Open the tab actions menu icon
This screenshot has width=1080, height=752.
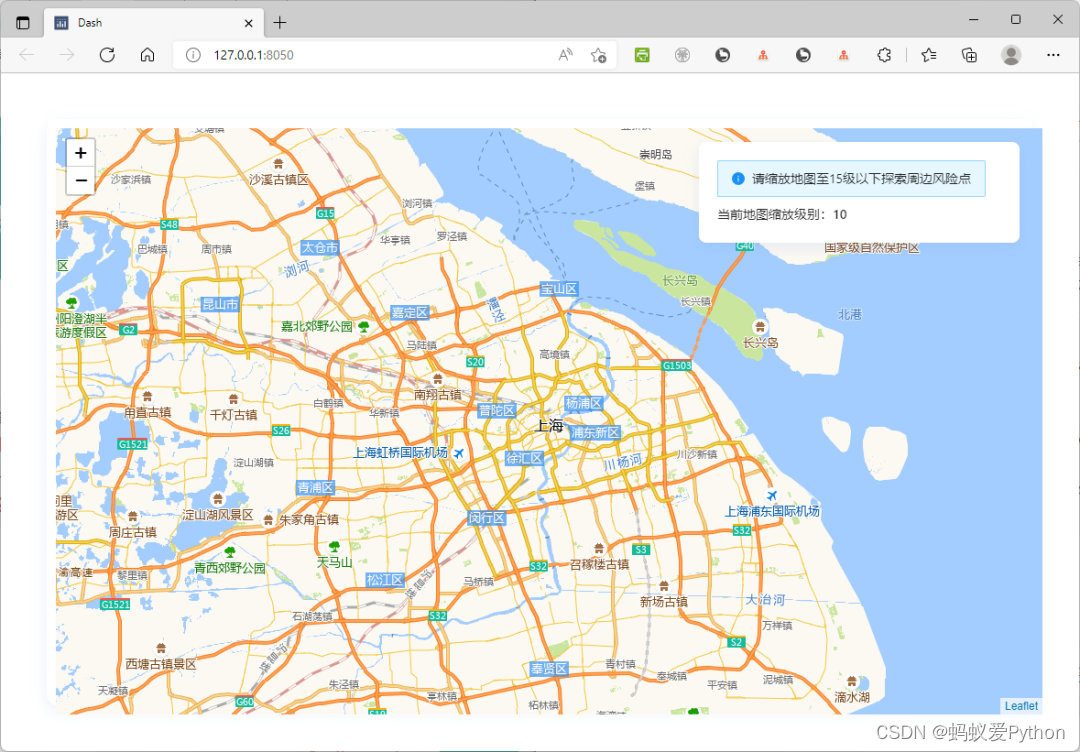pos(23,23)
